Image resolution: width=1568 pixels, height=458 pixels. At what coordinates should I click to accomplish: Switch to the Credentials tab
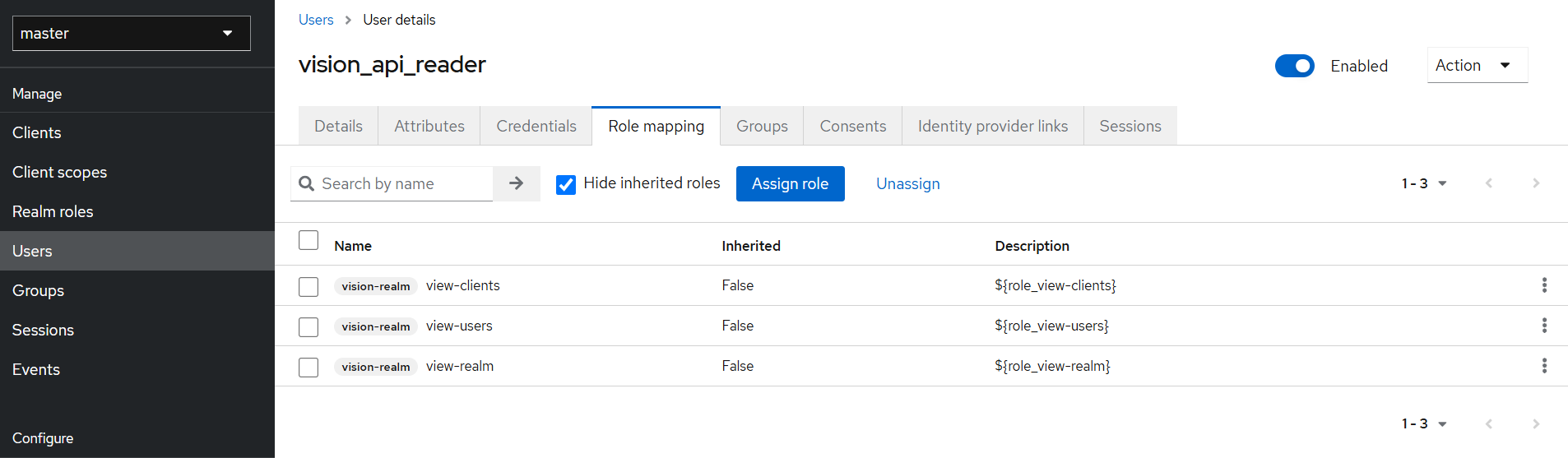(x=536, y=126)
